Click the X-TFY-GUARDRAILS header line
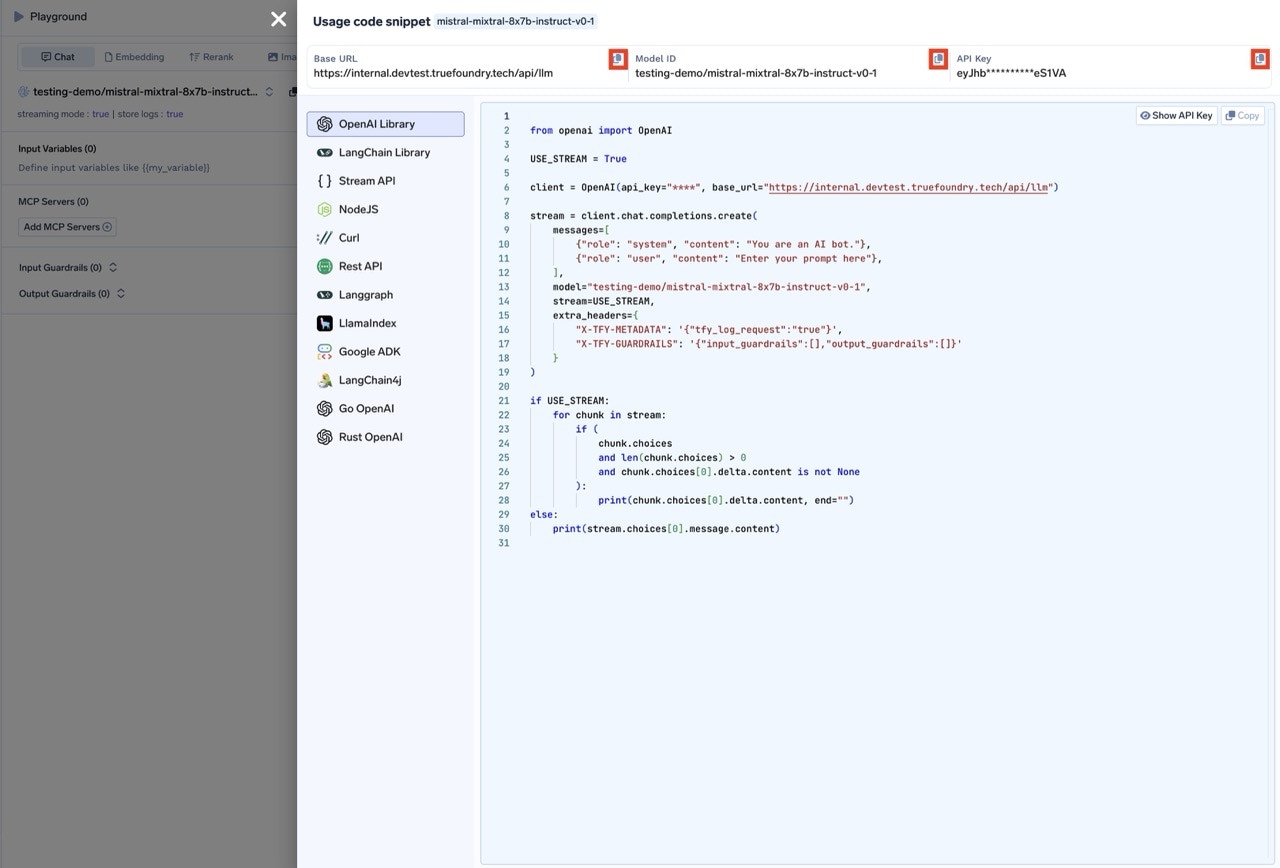Viewport: 1280px width, 868px height. point(769,343)
